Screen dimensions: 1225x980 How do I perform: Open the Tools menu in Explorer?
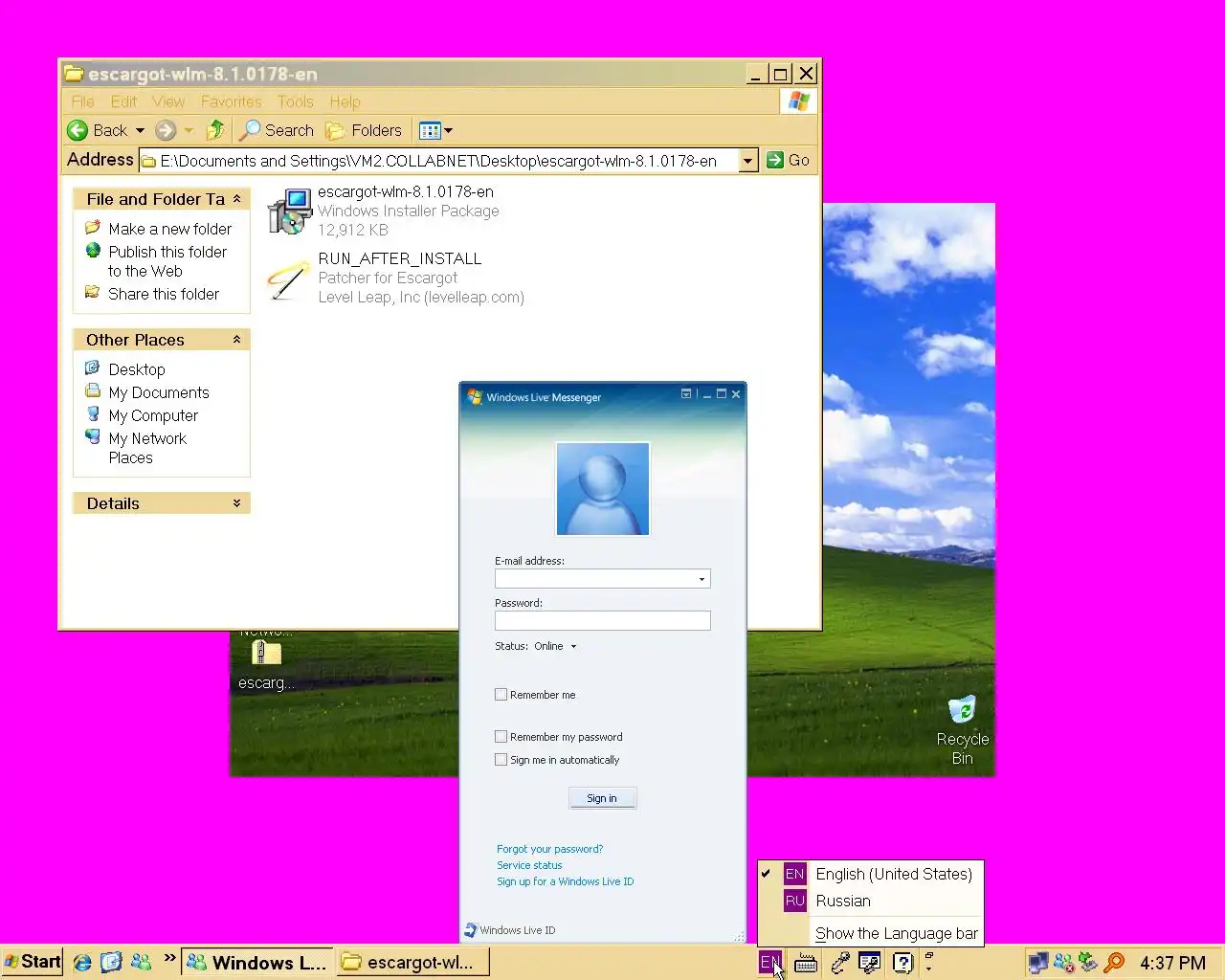click(x=295, y=101)
